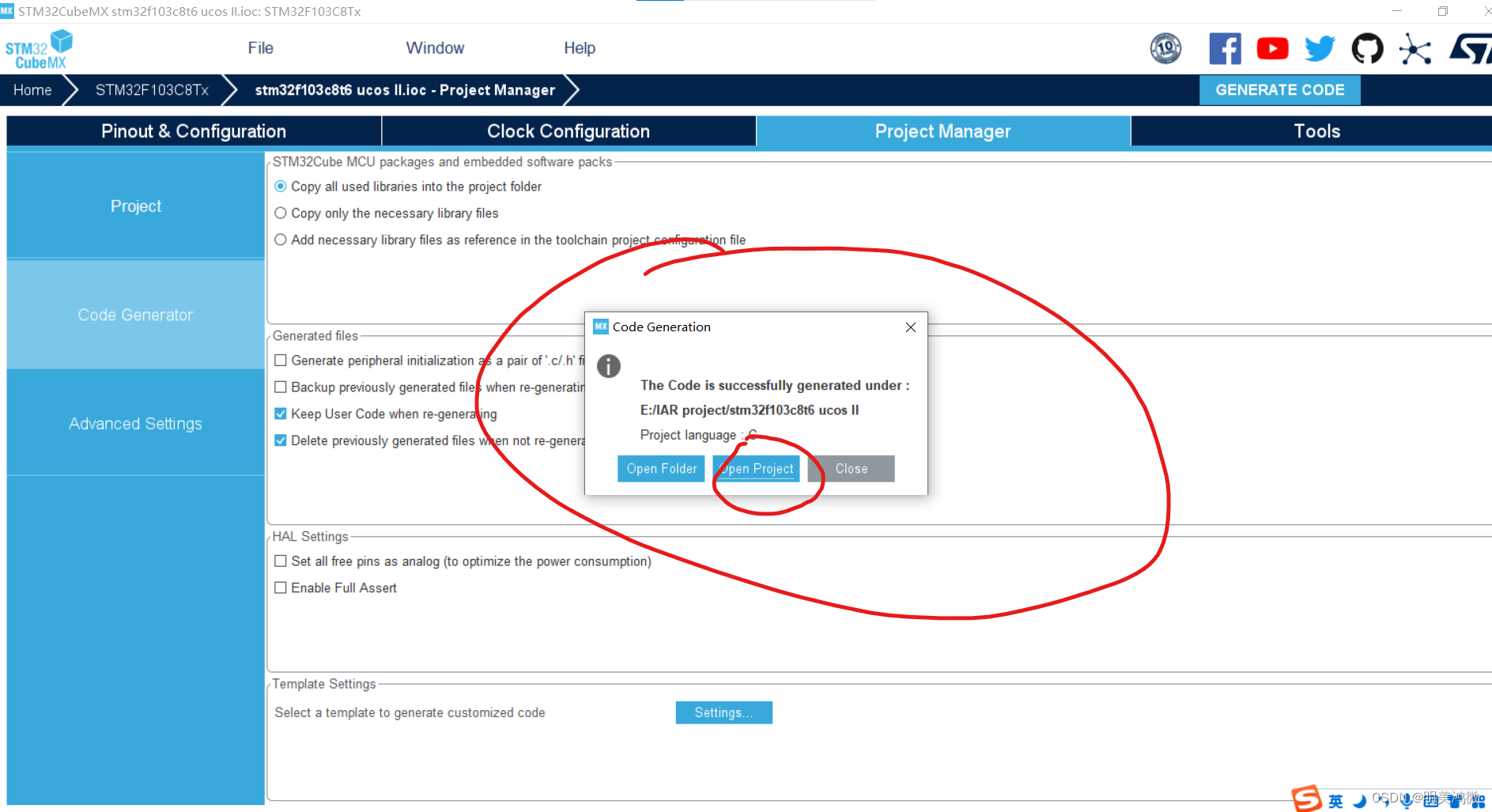Screen dimensions: 1492x812
Task: Select Add necessary library files as reference
Action: pos(280,240)
